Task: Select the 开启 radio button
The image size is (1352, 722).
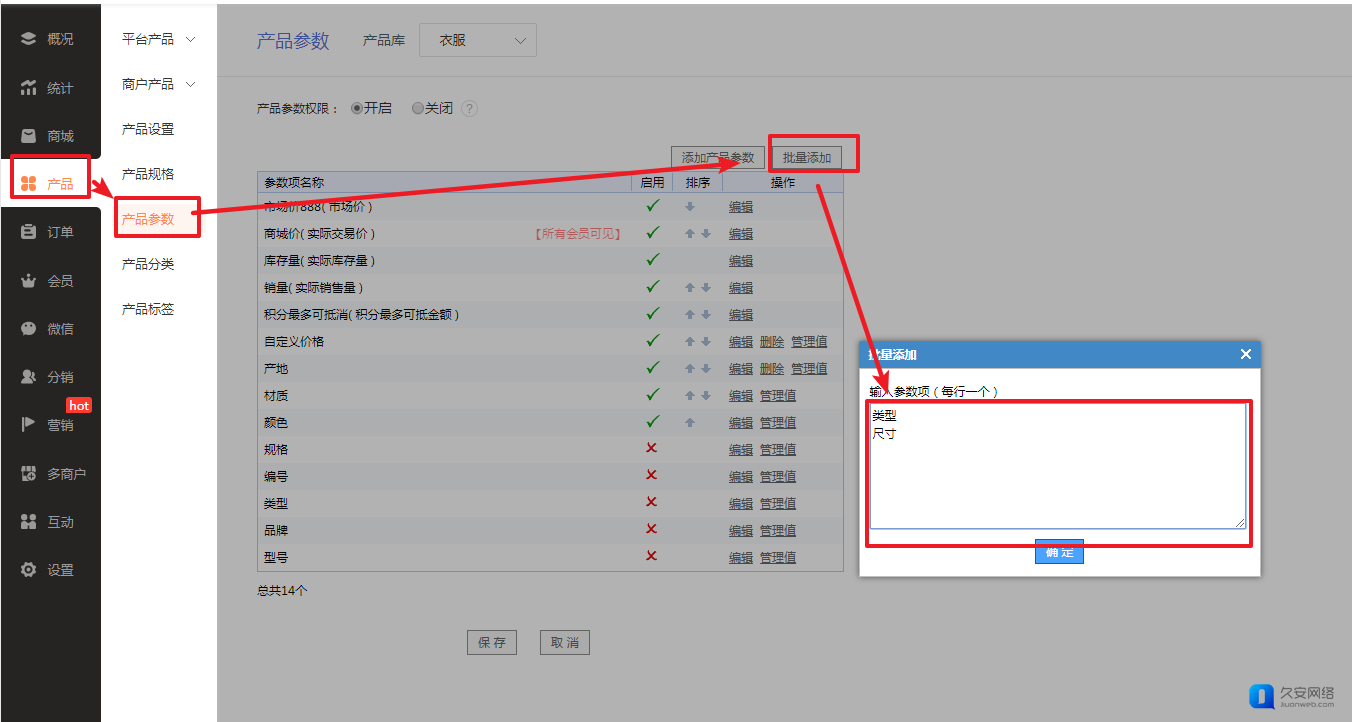Action: [x=357, y=109]
